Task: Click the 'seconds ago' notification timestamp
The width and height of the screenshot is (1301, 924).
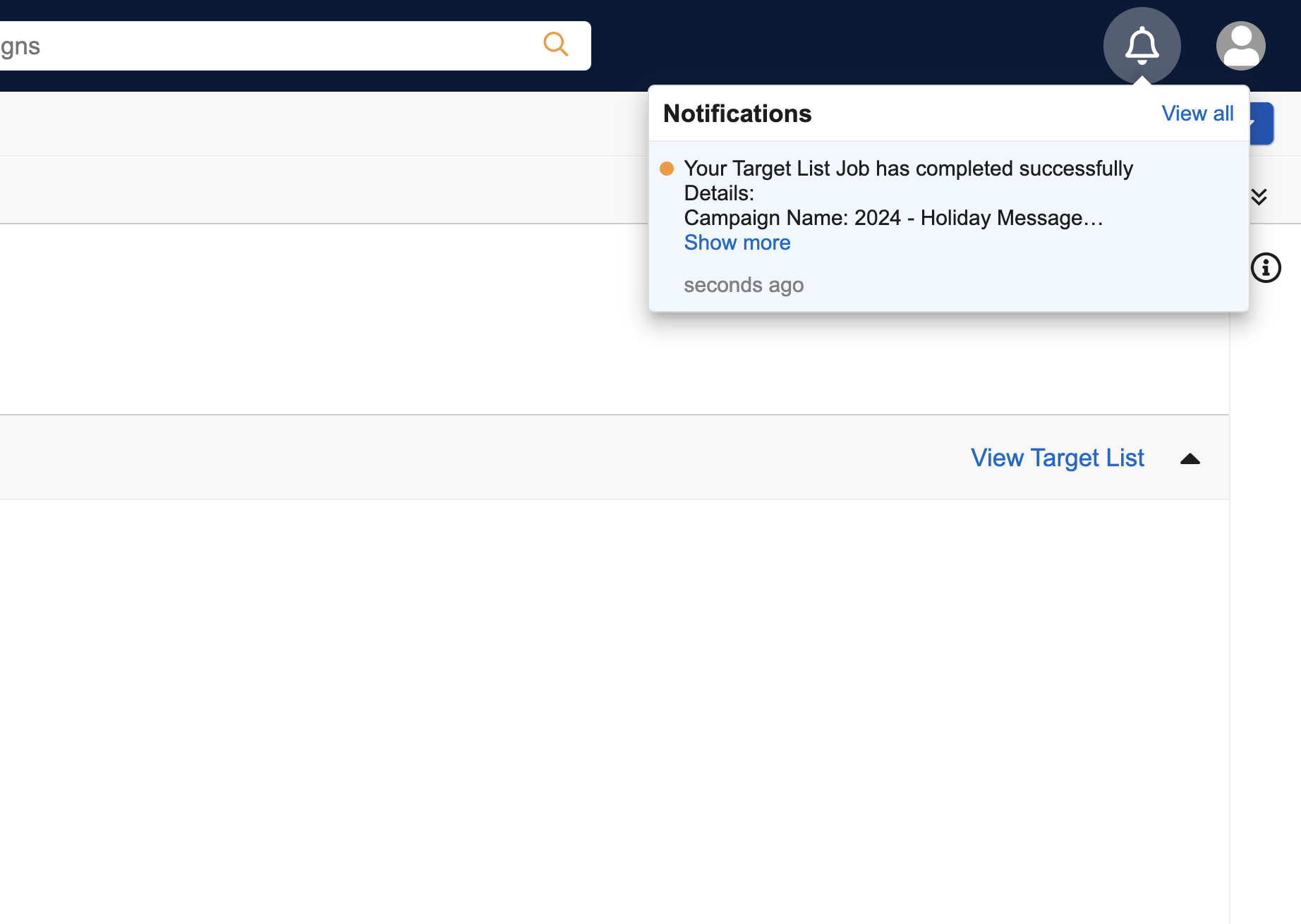Action: pyautogui.click(x=744, y=285)
